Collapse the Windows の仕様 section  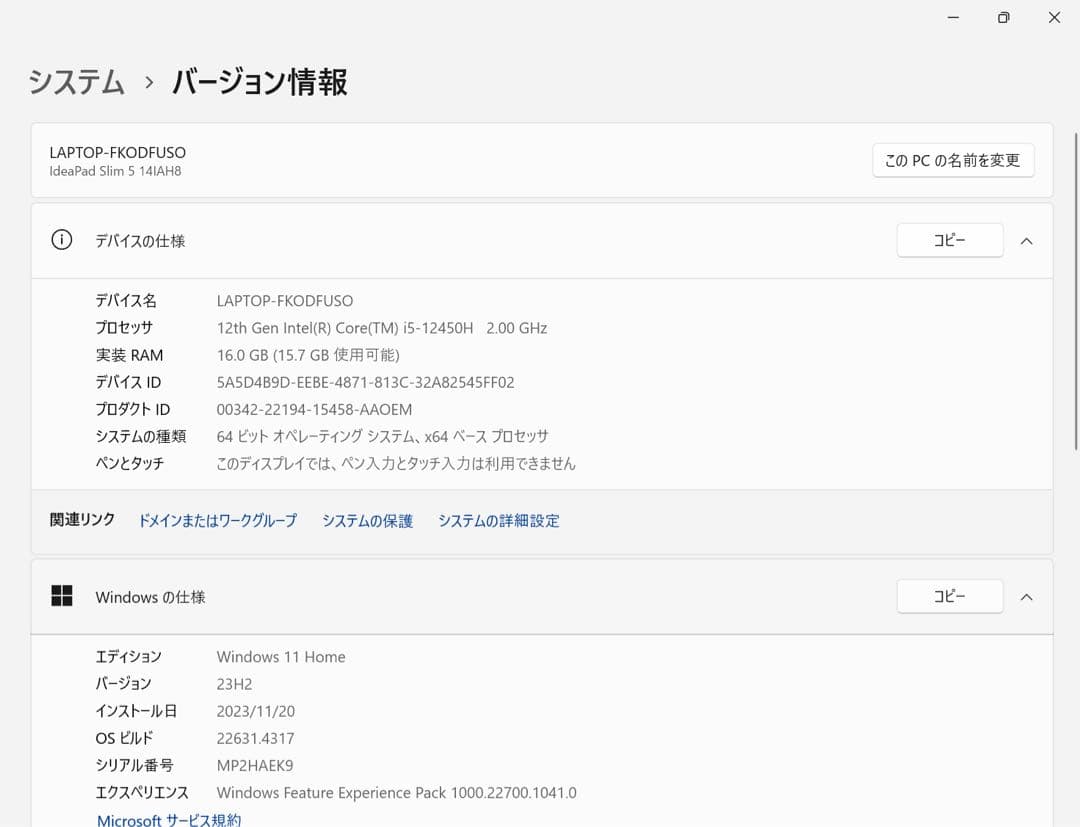pyautogui.click(x=1026, y=596)
